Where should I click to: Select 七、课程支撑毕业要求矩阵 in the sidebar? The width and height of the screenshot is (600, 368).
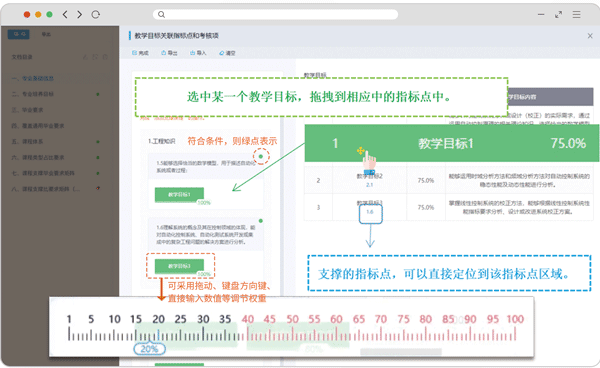pyautogui.click(x=42, y=173)
